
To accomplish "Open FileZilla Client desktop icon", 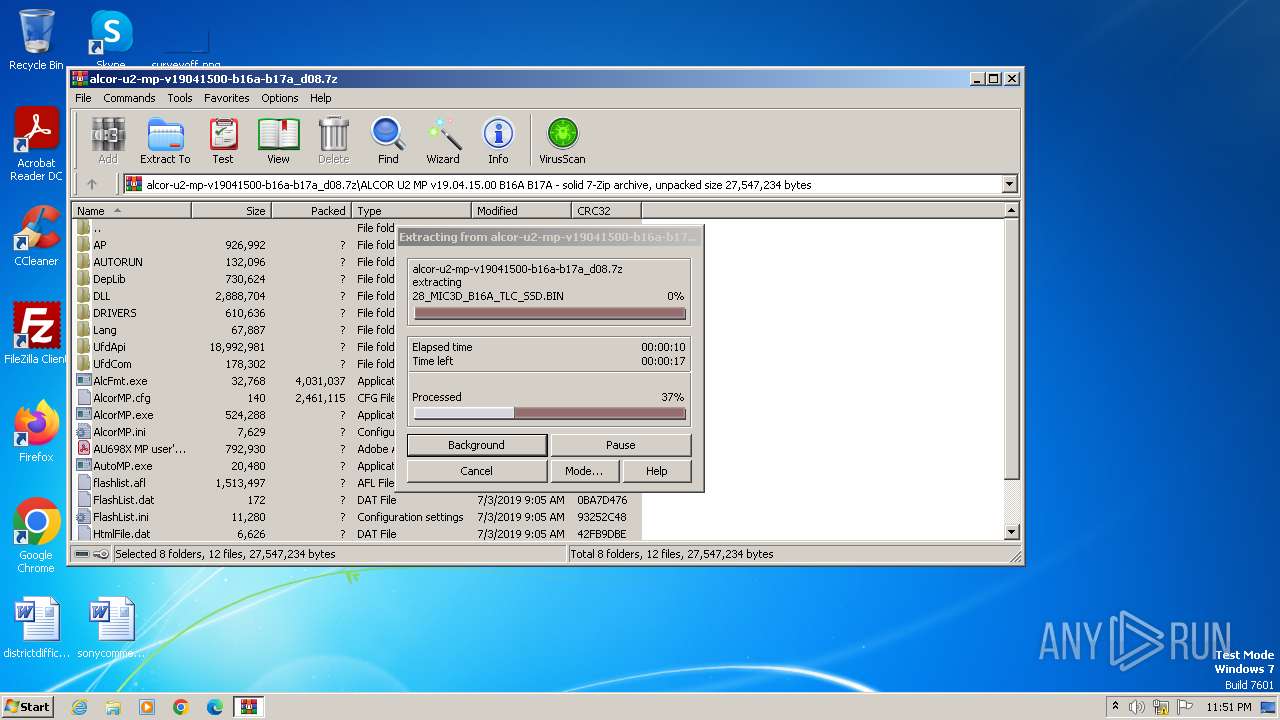I will pyautogui.click(x=36, y=334).
